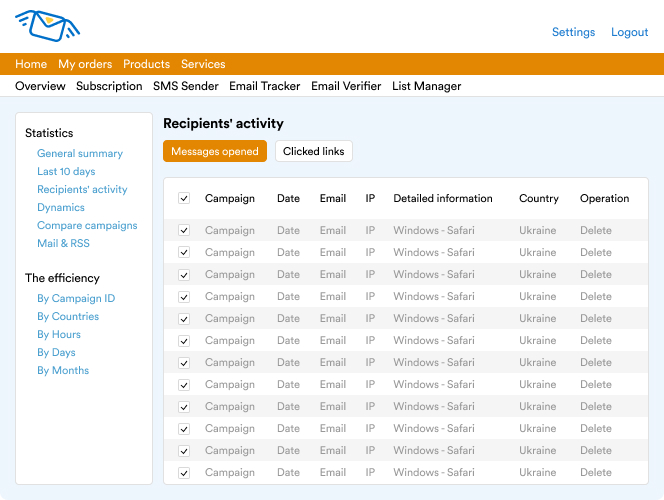View the Last 10 days statistics

click(66, 172)
